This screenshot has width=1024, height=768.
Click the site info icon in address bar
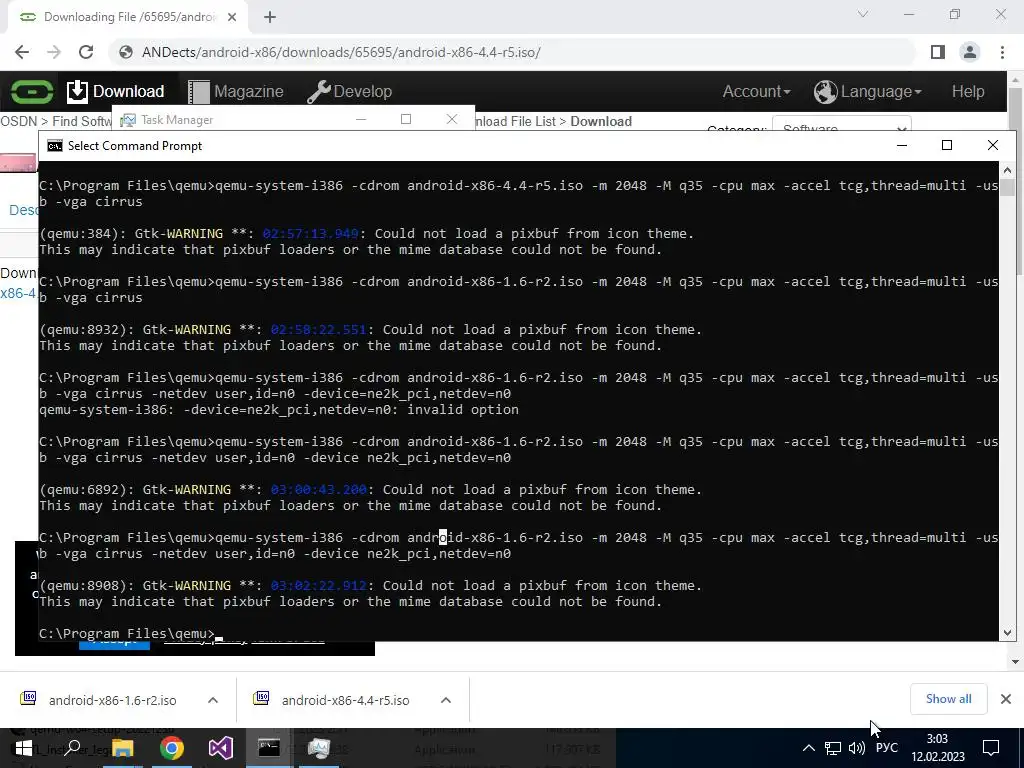point(126,52)
